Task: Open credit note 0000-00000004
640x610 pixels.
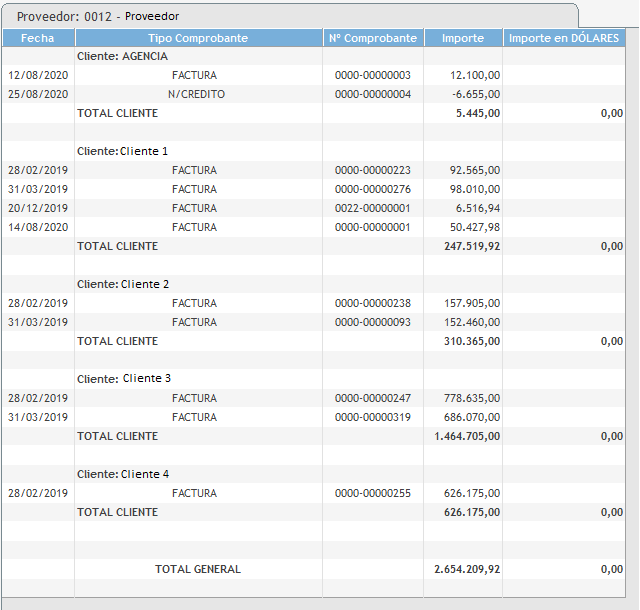Action: point(372,95)
